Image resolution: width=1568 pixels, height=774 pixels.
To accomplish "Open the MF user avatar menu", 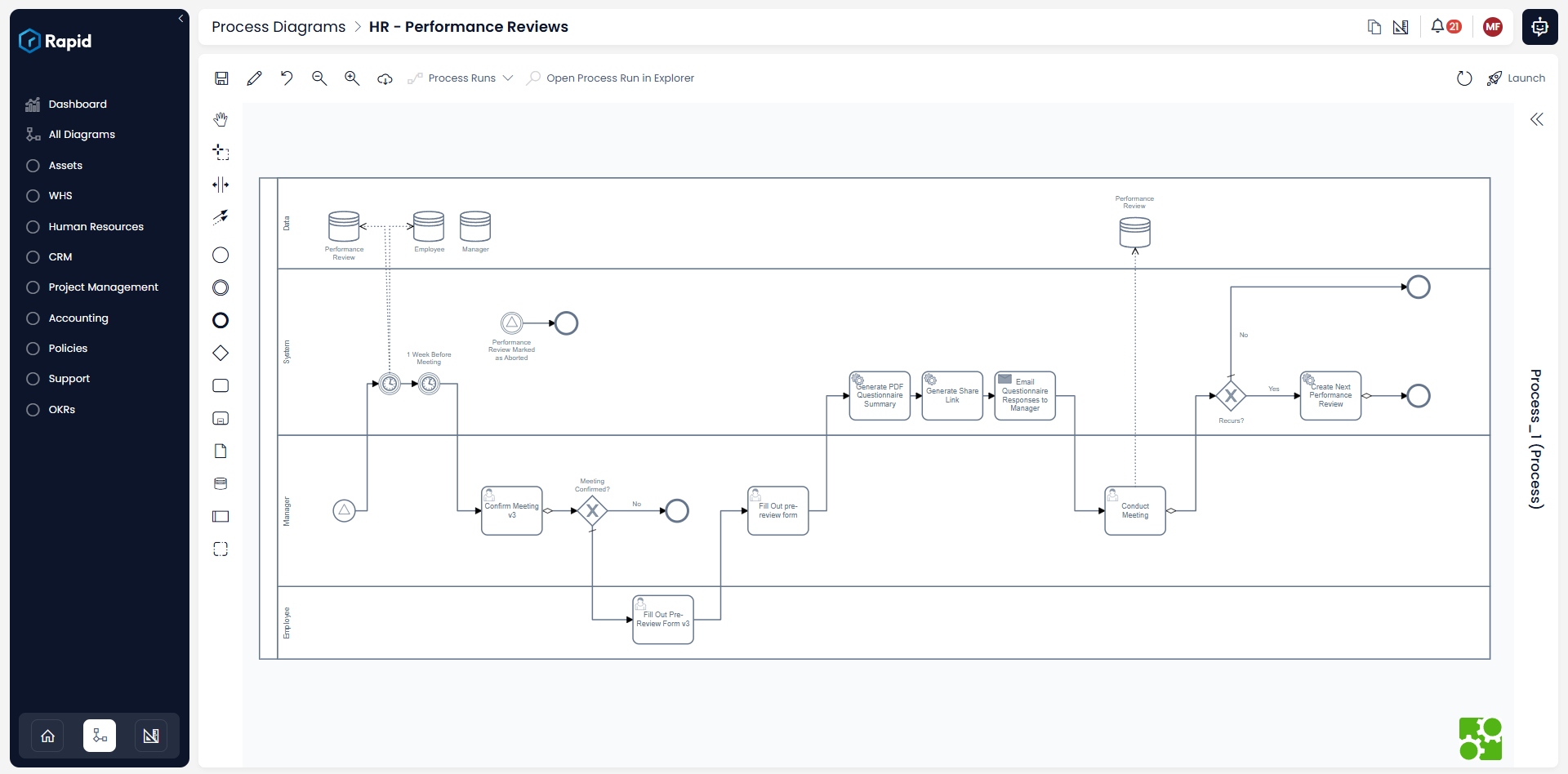I will tap(1493, 27).
